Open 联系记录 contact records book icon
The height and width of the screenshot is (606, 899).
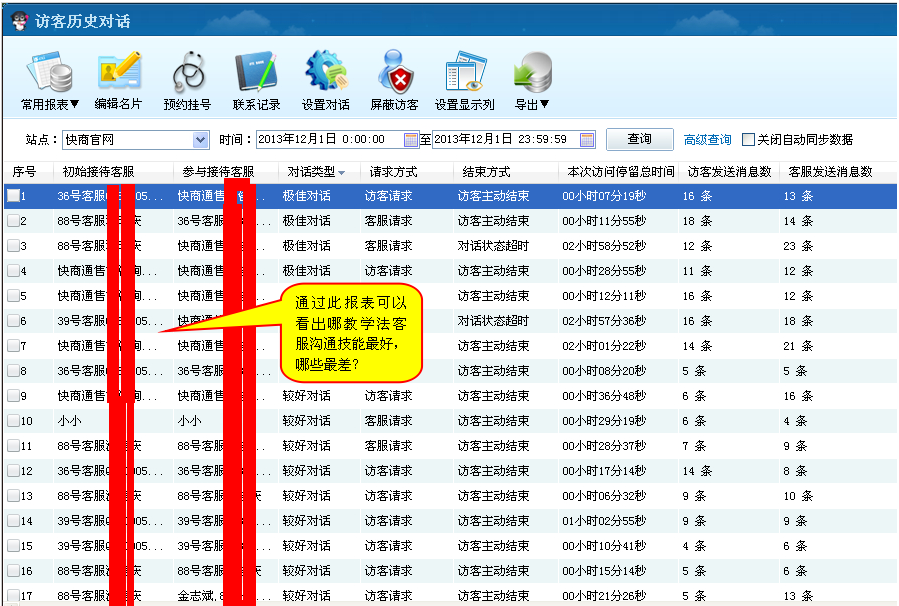pos(256,74)
